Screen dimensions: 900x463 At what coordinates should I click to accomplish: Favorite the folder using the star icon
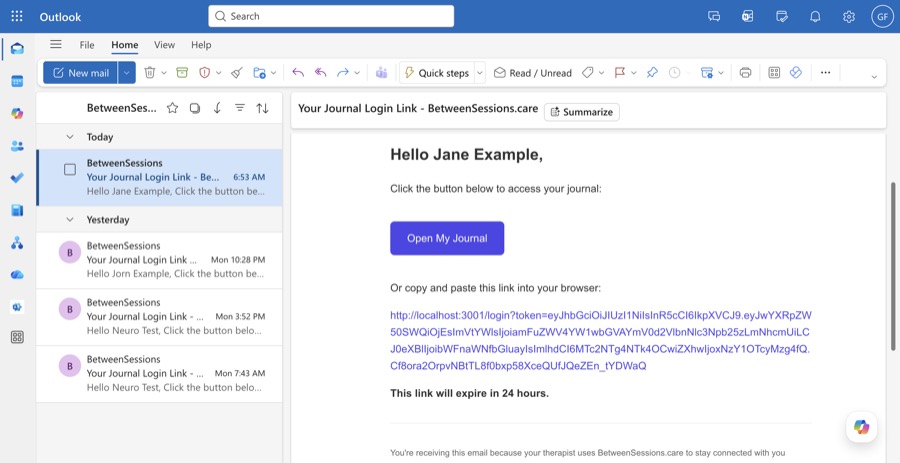pyautogui.click(x=172, y=108)
